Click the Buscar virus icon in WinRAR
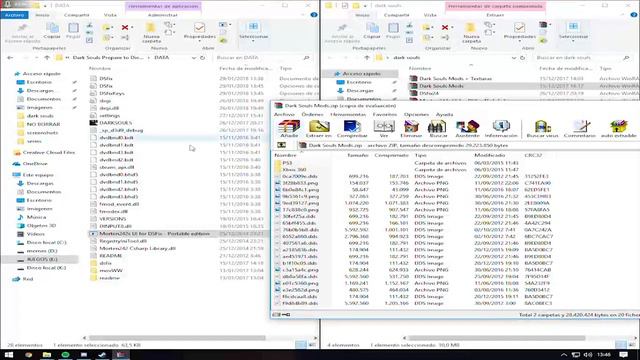 pyautogui.click(x=542, y=129)
